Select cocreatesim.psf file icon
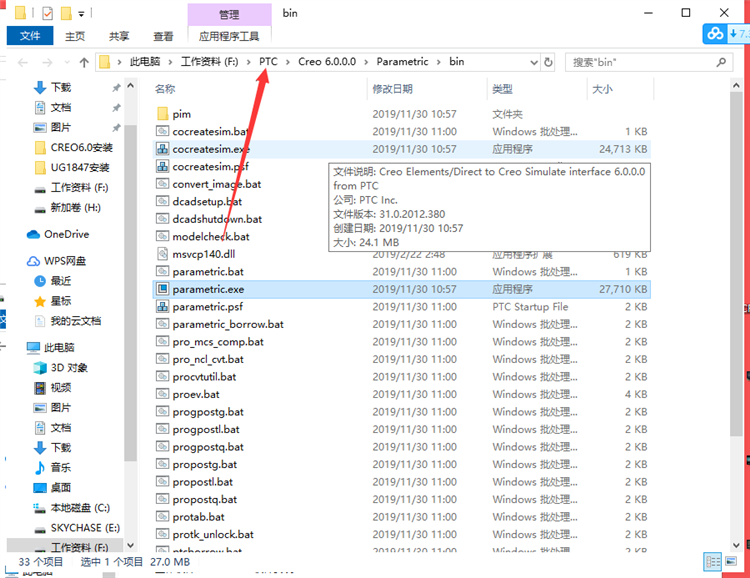This screenshot has width=750, height=578. (x=163, y=167)
